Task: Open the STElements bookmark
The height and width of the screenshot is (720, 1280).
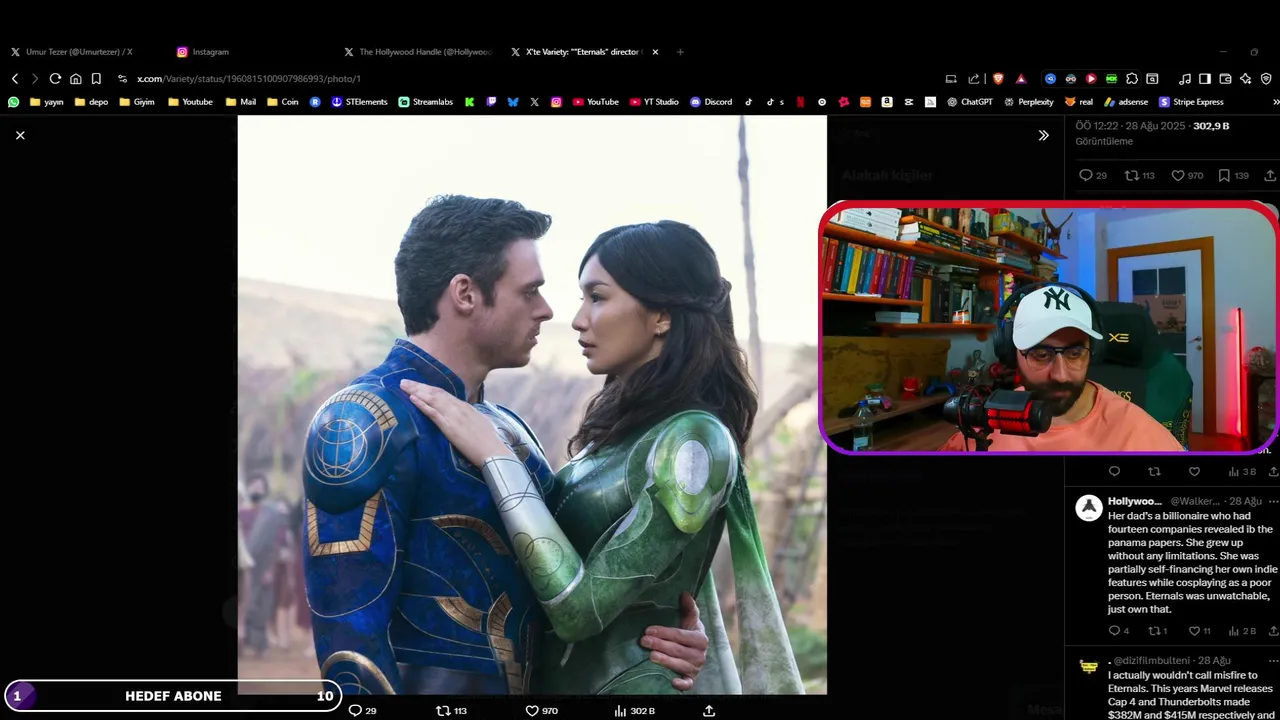Action: (x=359, y=102)
